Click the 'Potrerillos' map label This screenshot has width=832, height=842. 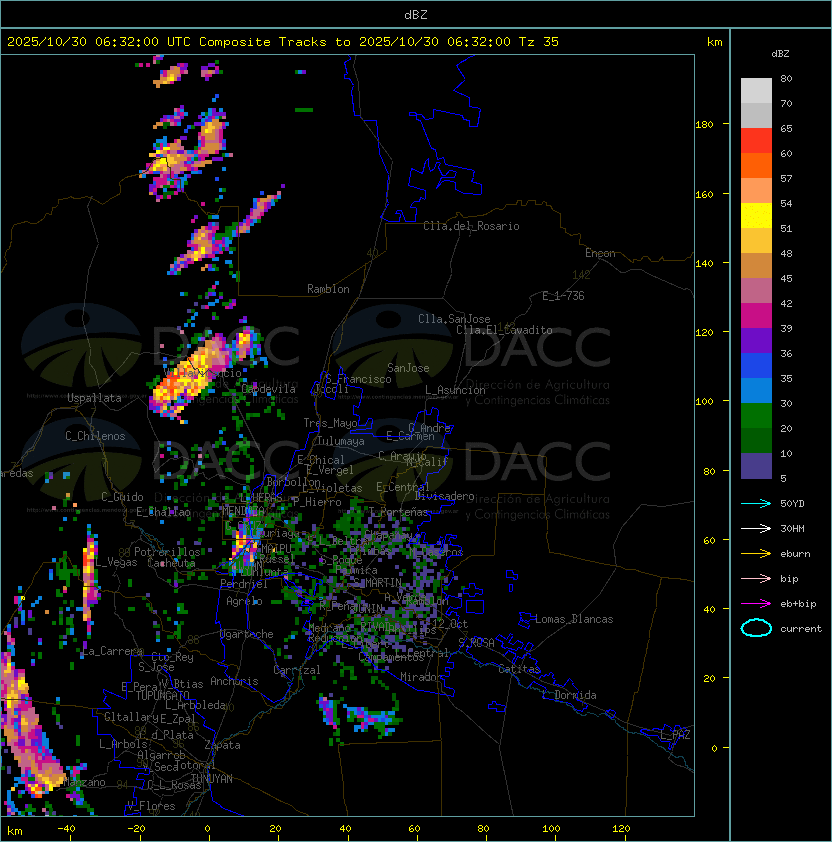(x=167, y=552)
